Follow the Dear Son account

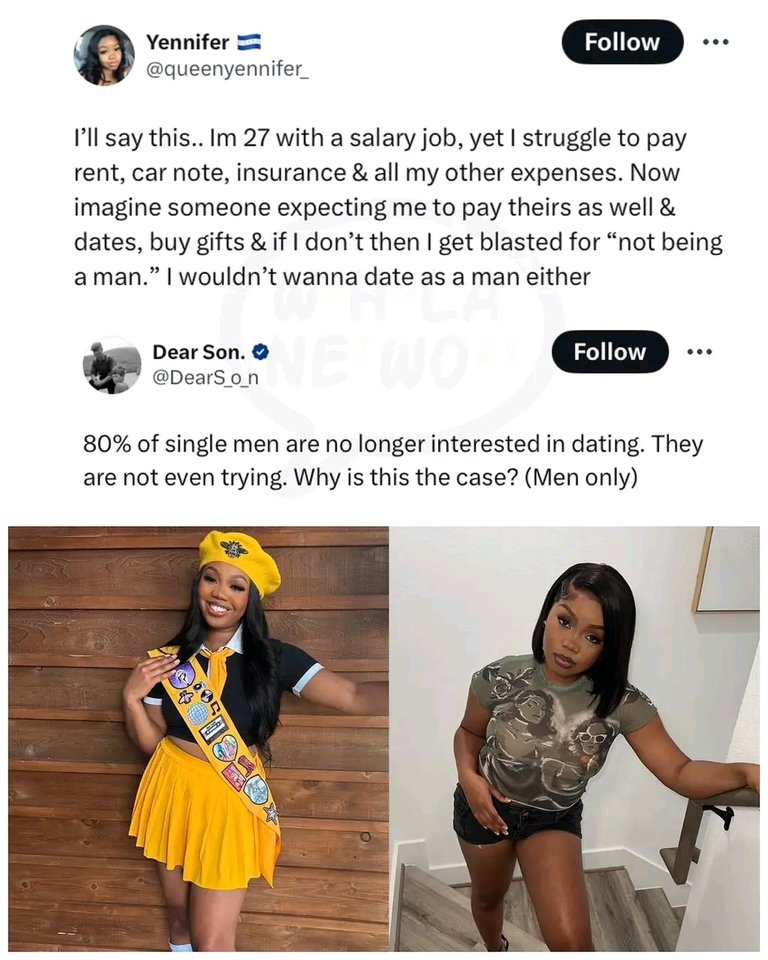pos(610,352)
